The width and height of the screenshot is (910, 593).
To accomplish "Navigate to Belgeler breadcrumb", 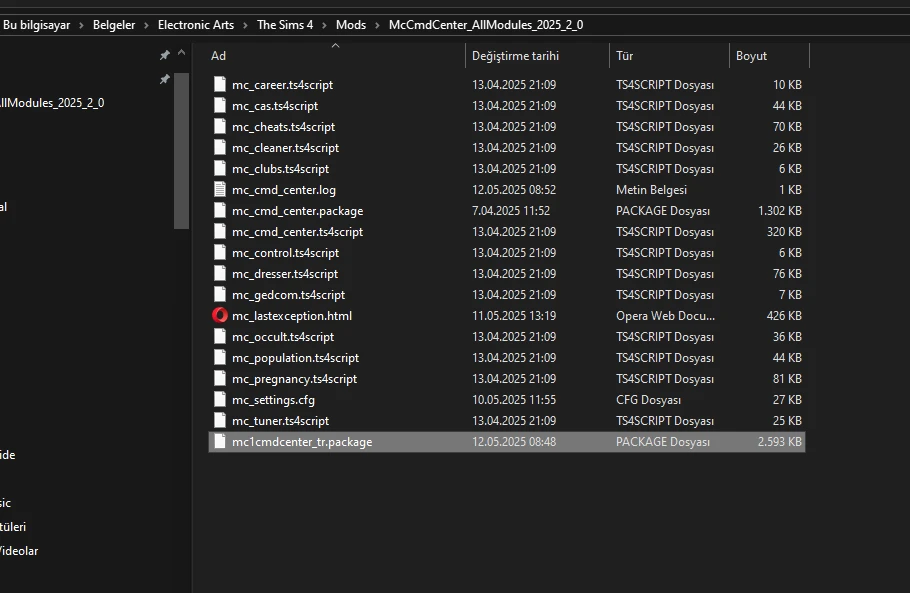I will [114, 25].
